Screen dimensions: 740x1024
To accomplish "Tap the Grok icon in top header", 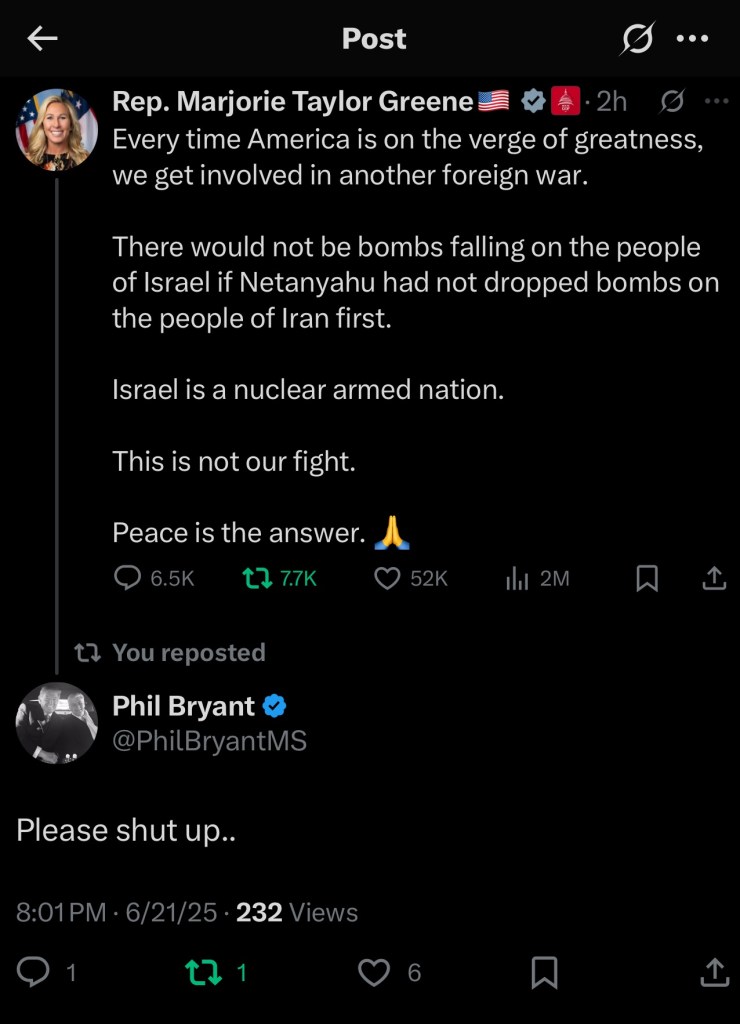I will (637, 39).
